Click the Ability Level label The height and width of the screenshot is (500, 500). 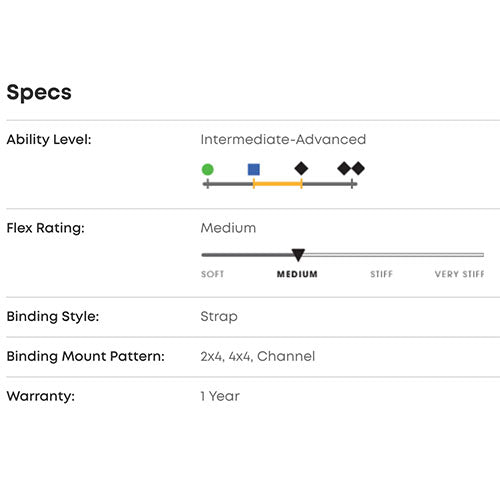49,139
